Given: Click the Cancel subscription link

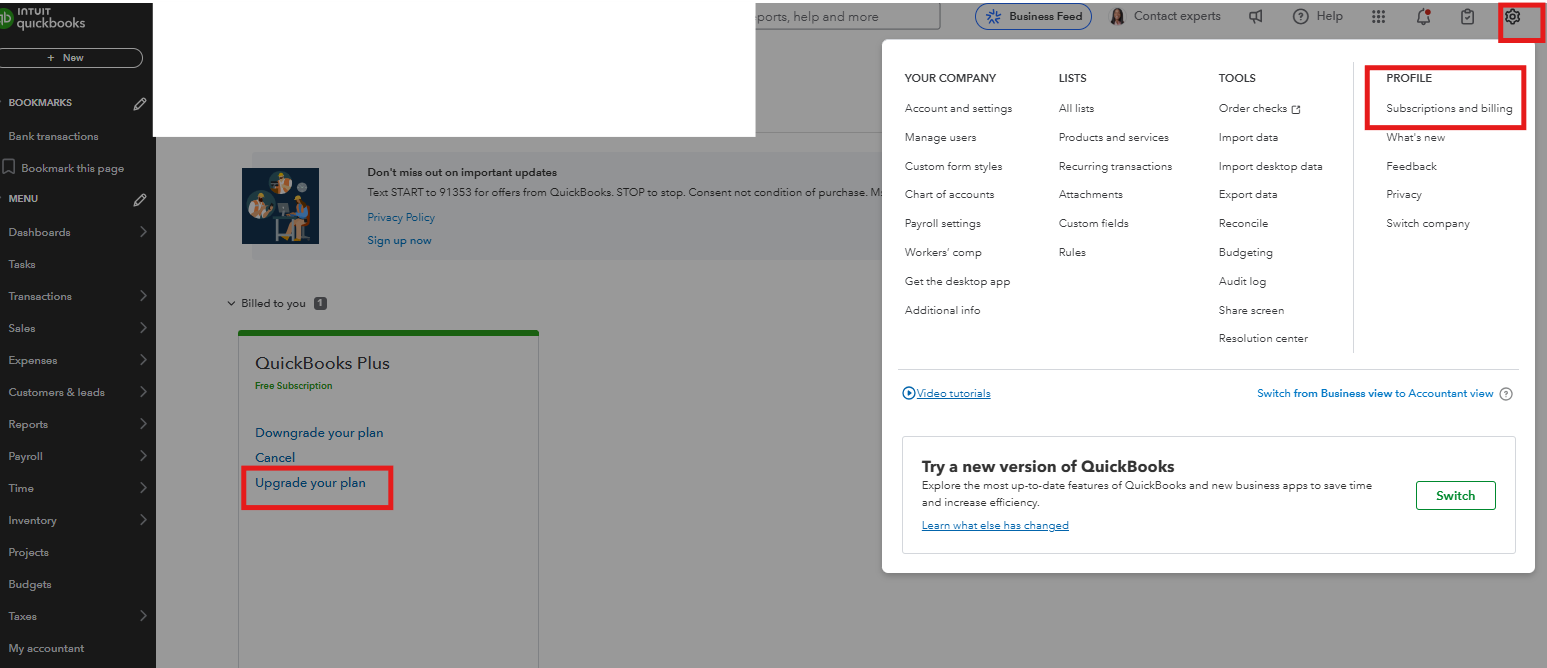Looking at the screenshot, I should [x=275, y=458].
